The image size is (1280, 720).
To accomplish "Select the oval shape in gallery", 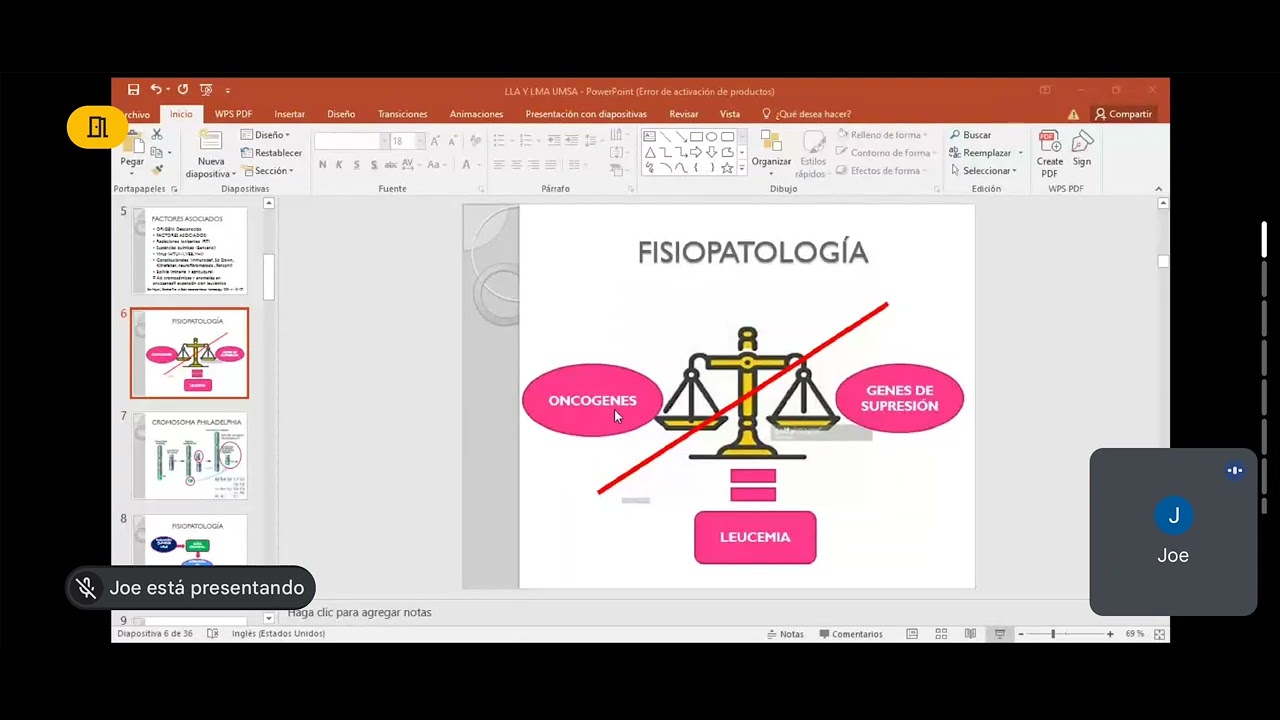I will coord(712,136).
